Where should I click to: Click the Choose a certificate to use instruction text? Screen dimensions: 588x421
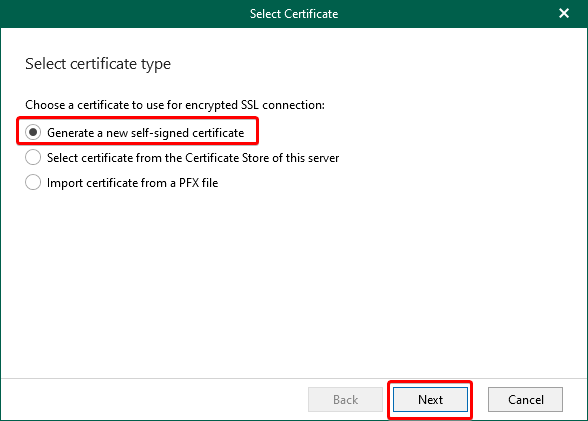pyautogui.click(x=175, y=105)
